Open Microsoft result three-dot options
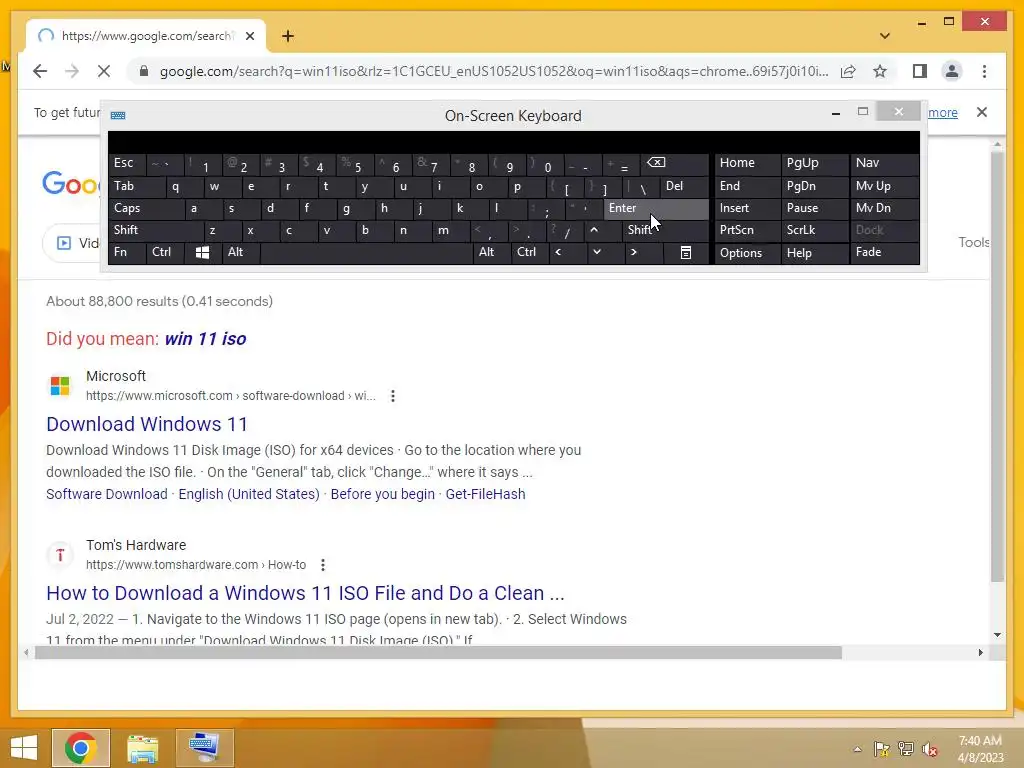This screenshot has width=1024, height=768. point(392,396)
